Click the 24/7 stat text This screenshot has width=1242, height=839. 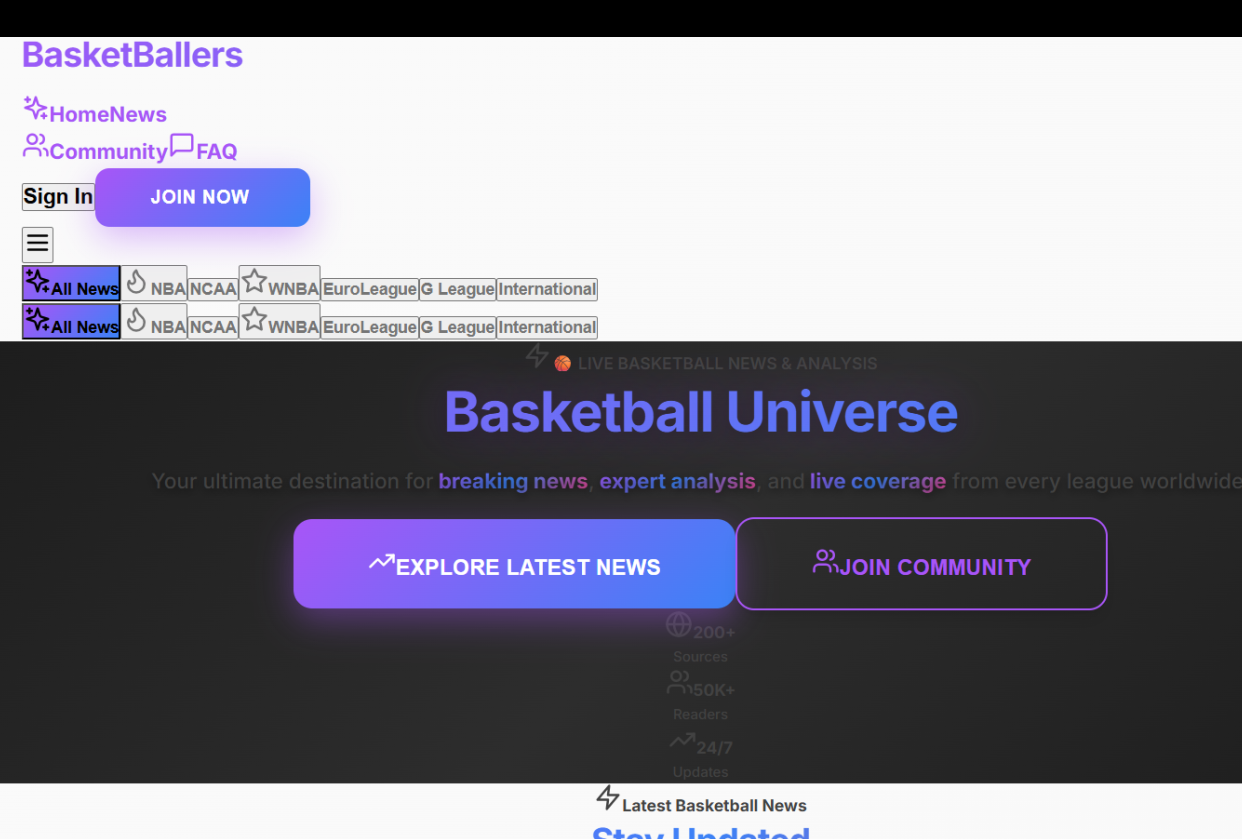(x=714, y=748)
